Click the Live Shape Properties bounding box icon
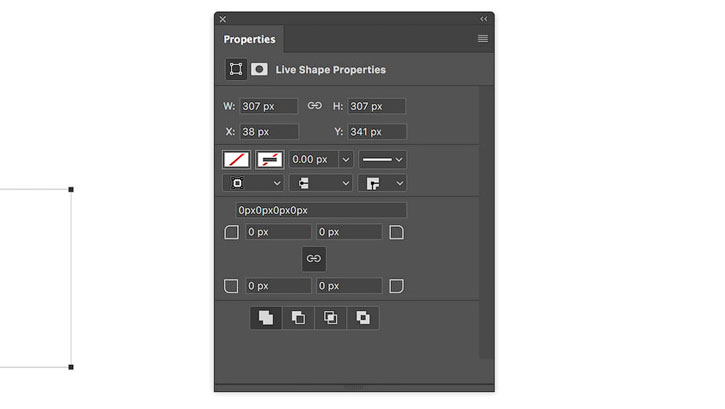Viewport: 725px width, 409px height. [x=236, y=69]
